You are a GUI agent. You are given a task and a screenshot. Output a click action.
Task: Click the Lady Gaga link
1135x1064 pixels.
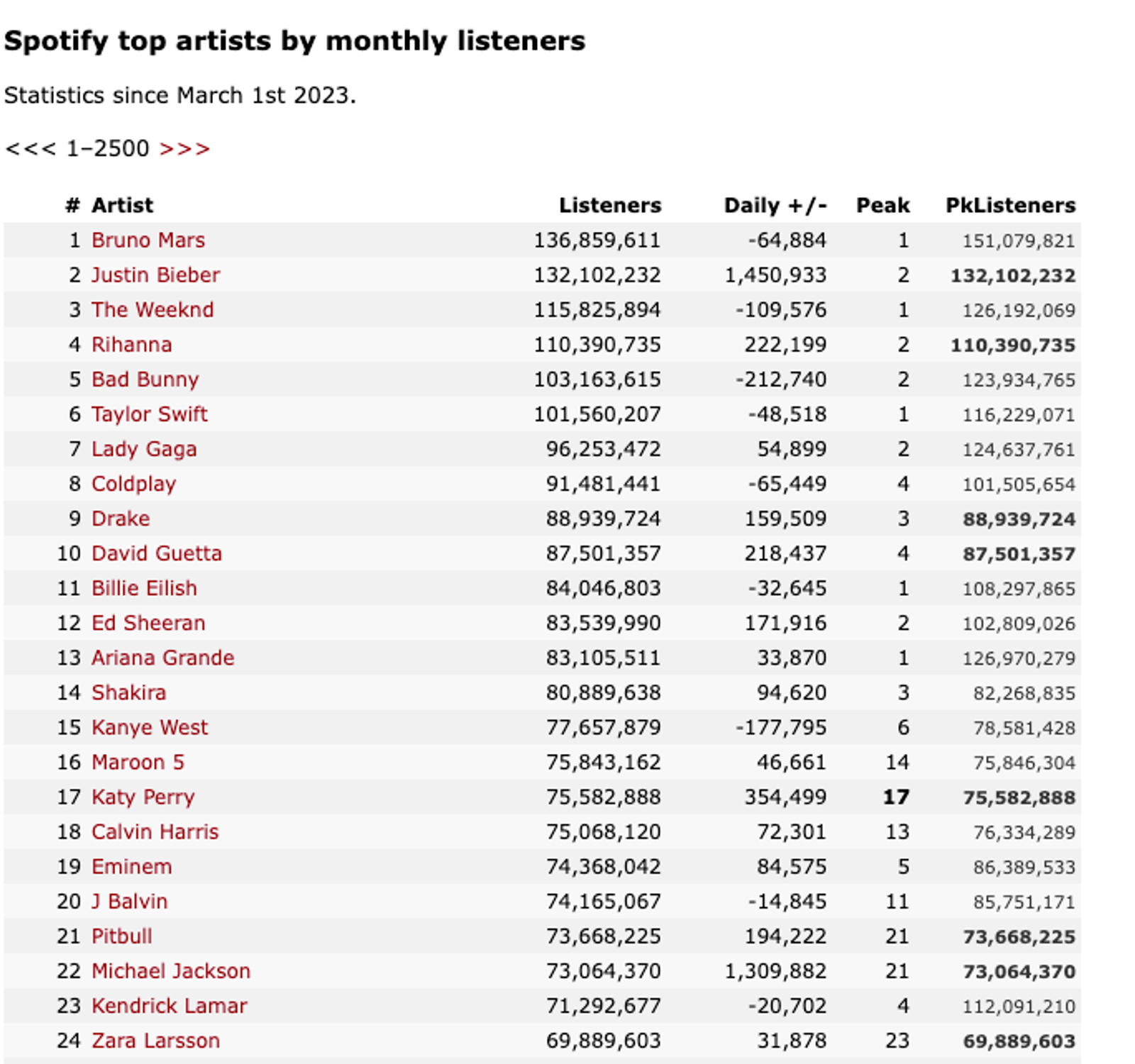144,449
